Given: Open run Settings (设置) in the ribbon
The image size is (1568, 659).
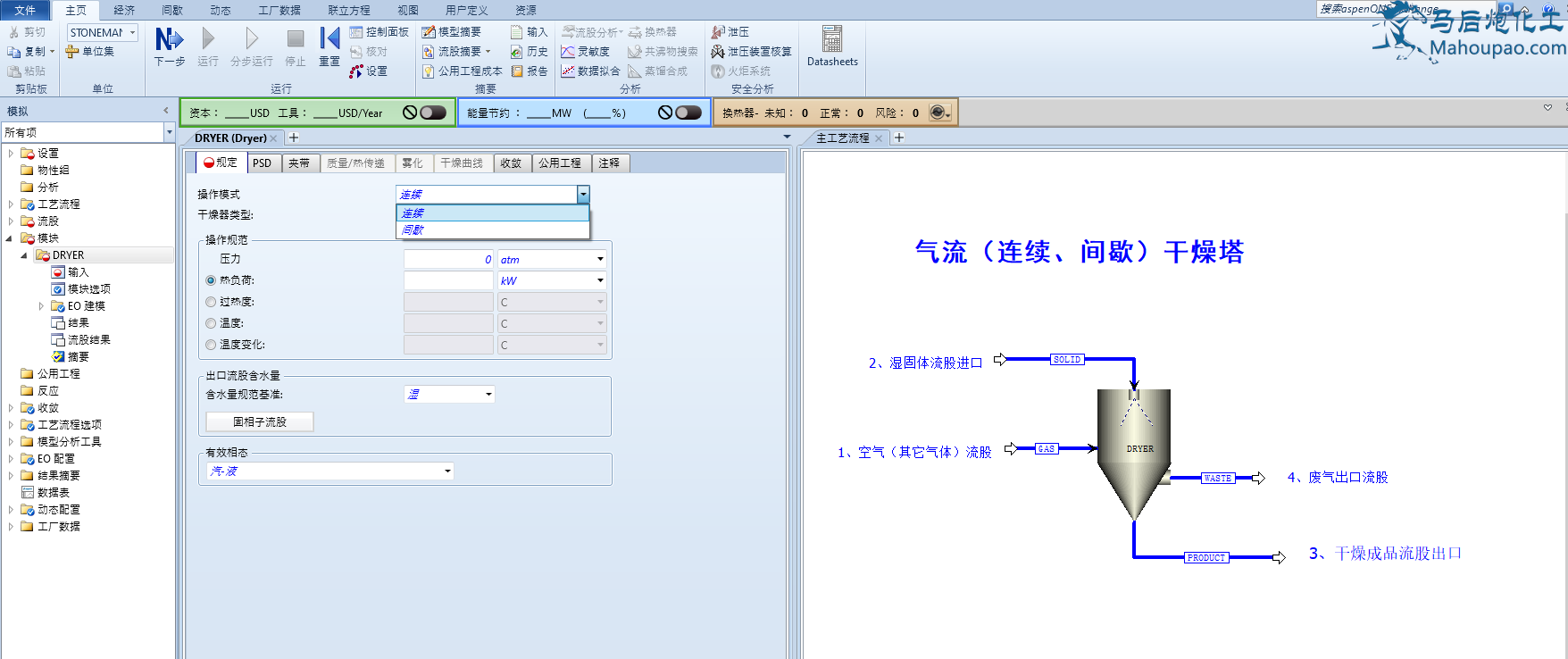Looking at the screenshot, I should click(x=369, y=71).
